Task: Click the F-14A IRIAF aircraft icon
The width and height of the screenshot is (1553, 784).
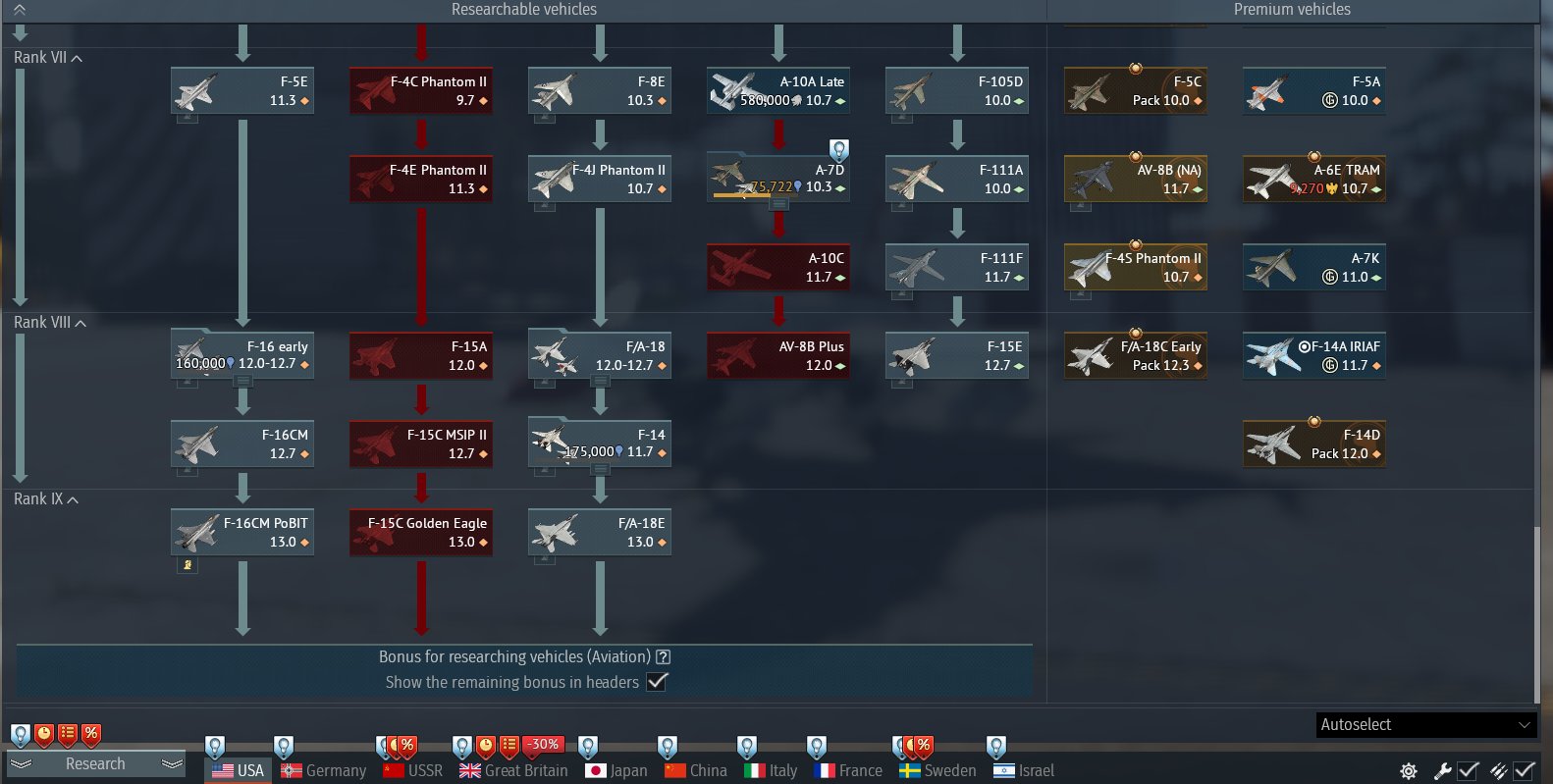Action: 1272,356
